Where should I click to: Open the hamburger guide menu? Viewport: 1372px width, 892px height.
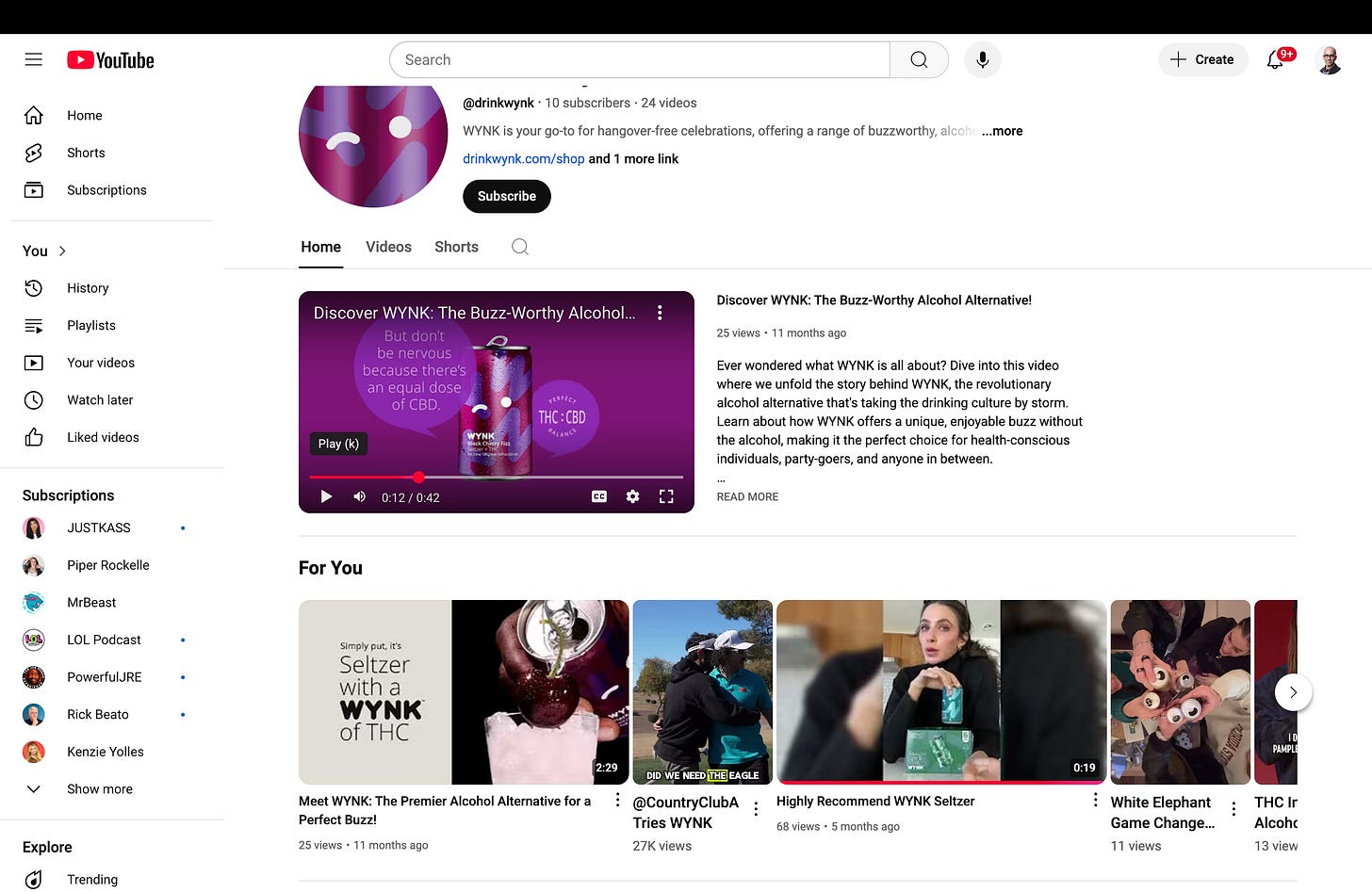click(x=34, y=59)
